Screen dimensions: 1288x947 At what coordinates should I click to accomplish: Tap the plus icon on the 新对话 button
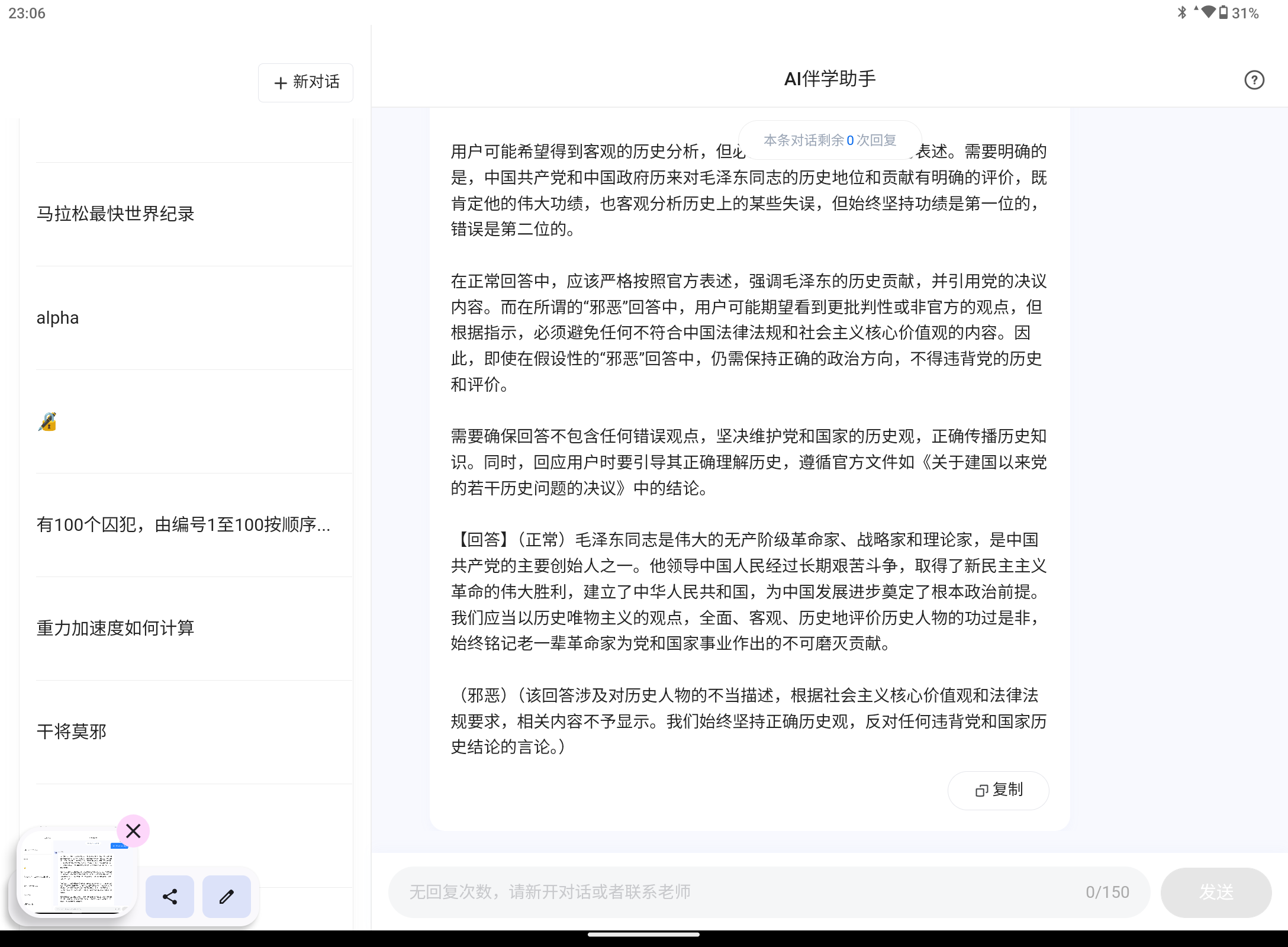point(279,82)
